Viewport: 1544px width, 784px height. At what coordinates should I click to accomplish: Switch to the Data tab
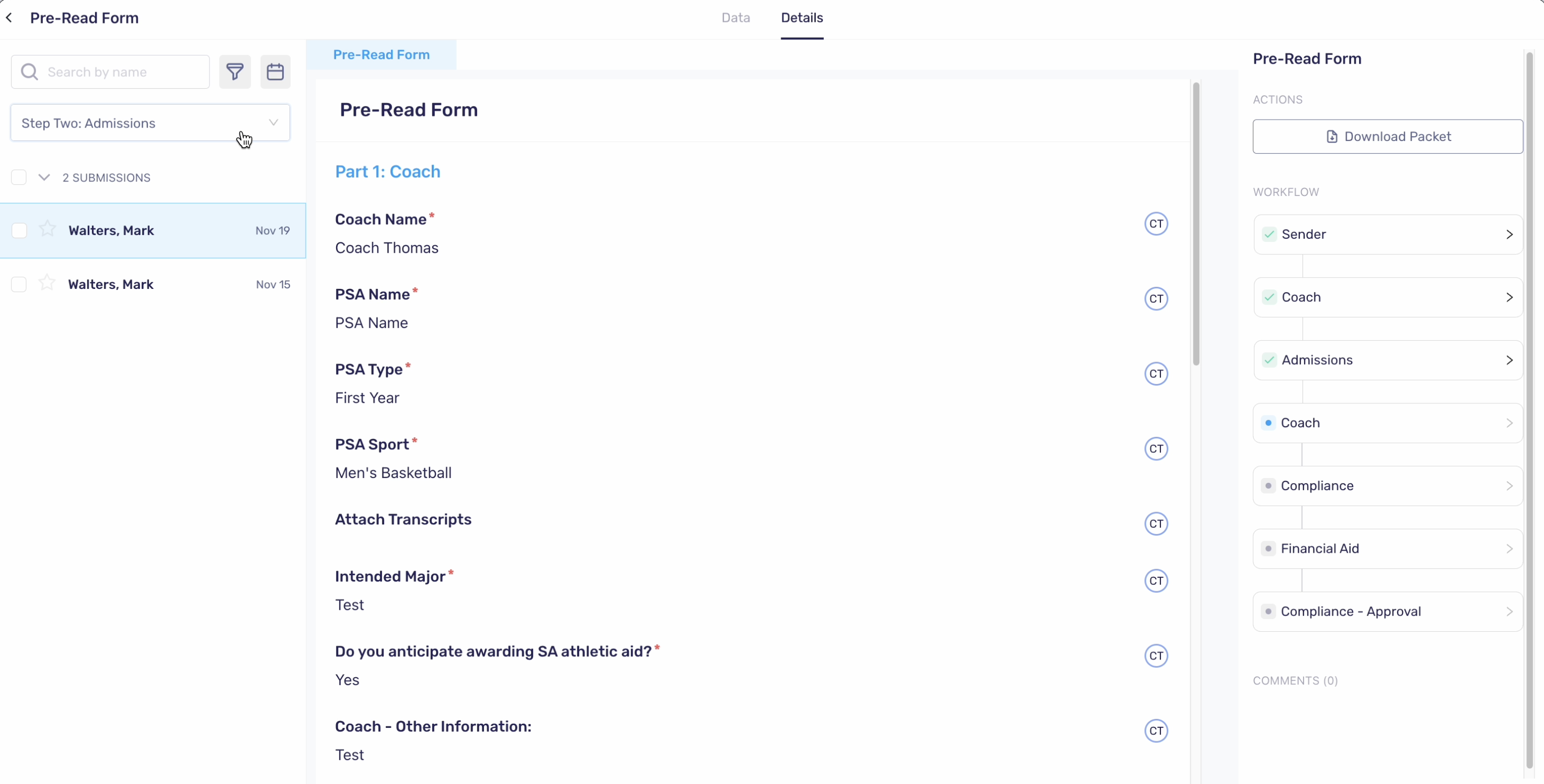pyautogui.click(x=736, y=18)
